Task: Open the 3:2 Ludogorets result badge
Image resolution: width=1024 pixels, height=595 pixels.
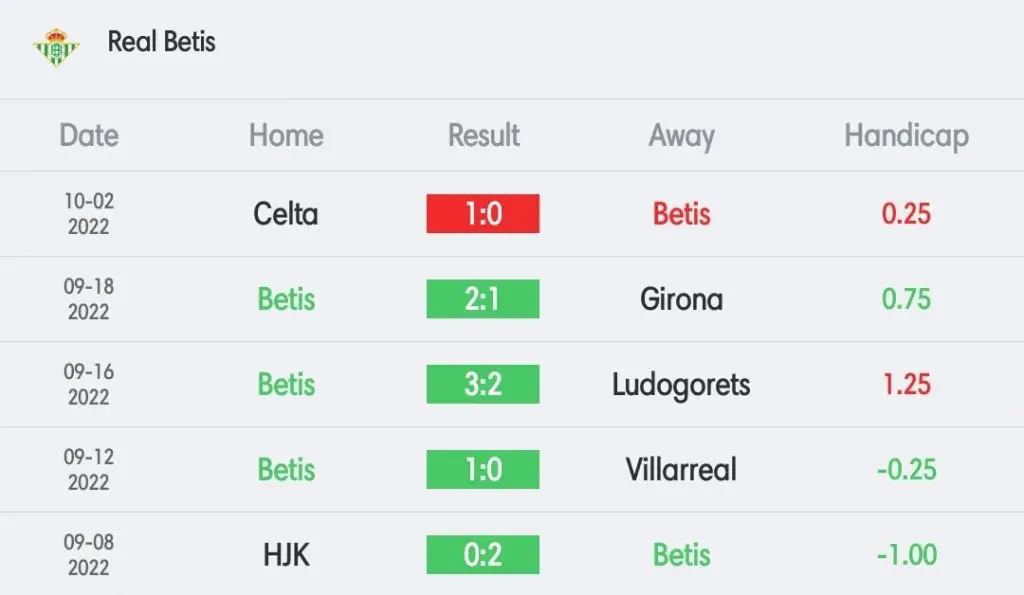Action: tap(483, 384)
